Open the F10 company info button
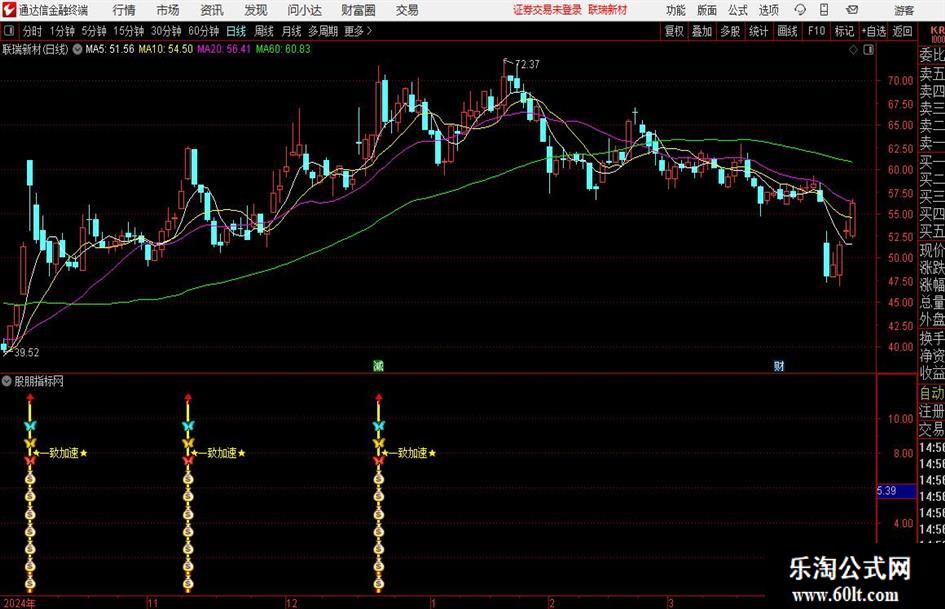Image resolution: width=945 pixels, height=609 pixels. (x=816, y=31)
